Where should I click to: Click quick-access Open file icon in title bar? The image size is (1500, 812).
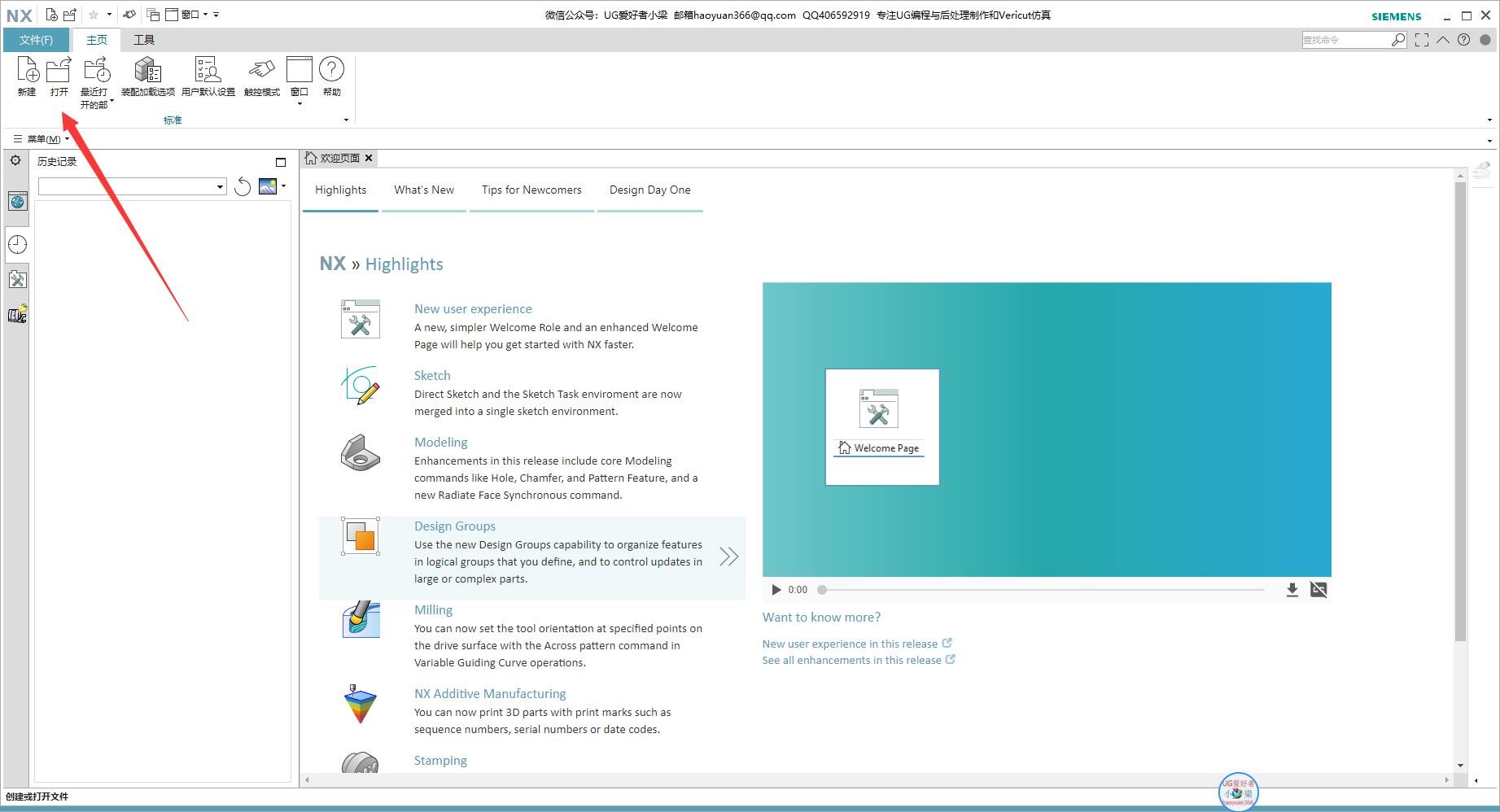pyautogui.click(x=70, y=15)
